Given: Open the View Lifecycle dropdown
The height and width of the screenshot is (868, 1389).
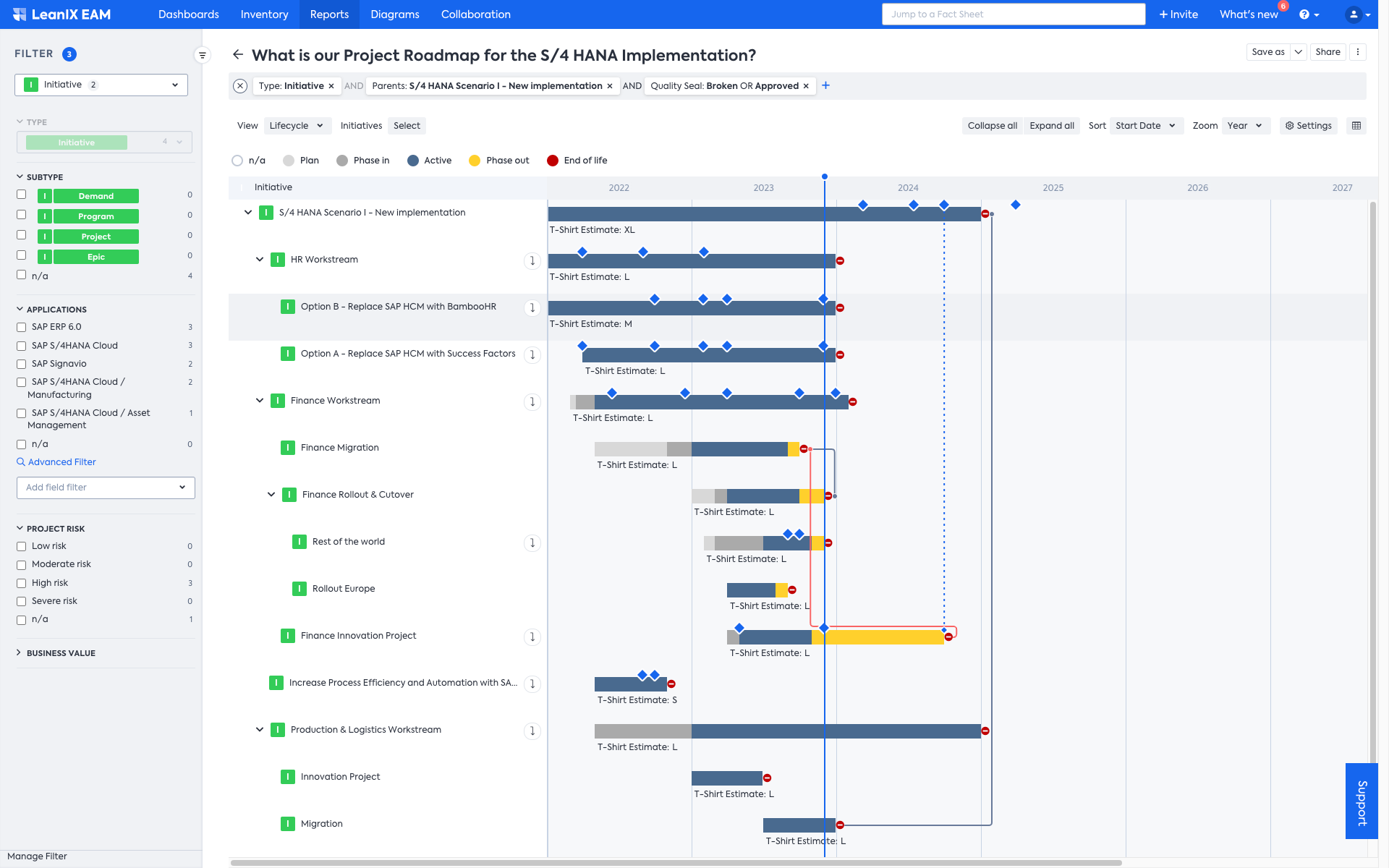Looking at the screenshot, I should (x=297, y=126).
